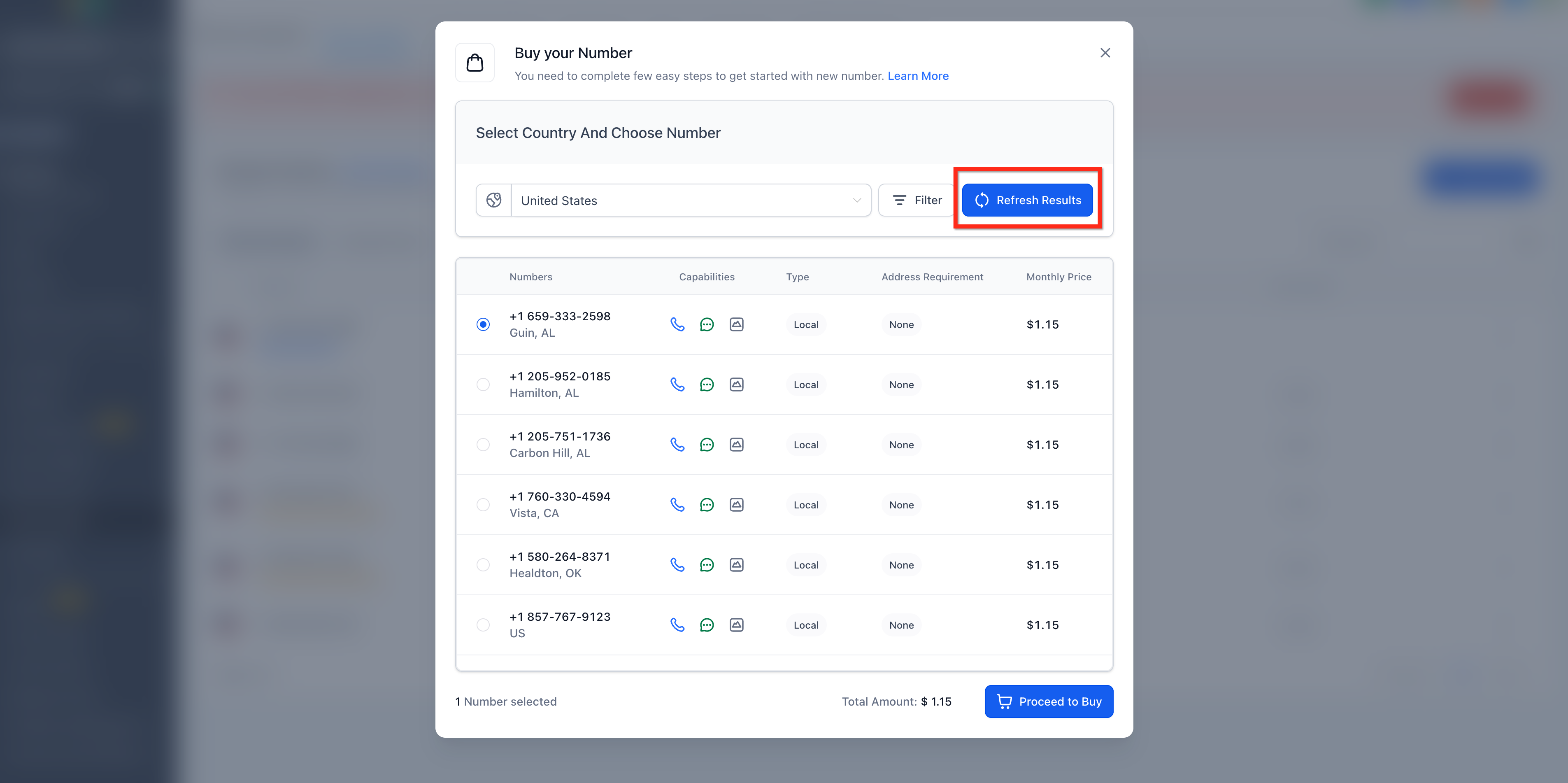Click voice call icon for +1 760-330-4594
The height and width of the screenshot is (783, 1568).
coord(677,505)
